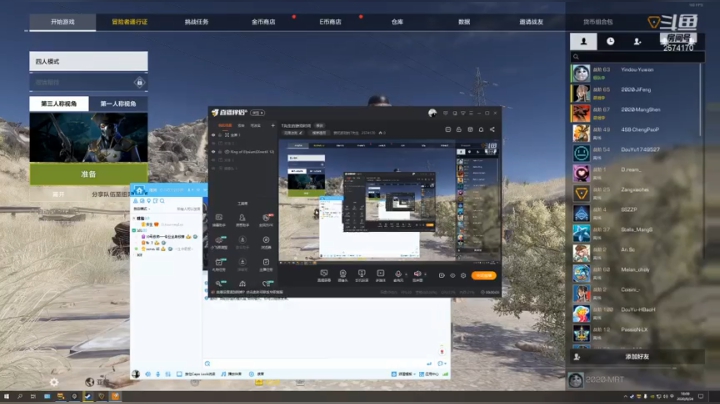The width and height of the screenshot is (720, 404).
Task: Open the browser tool in toolbox grid
Action: 266,242
